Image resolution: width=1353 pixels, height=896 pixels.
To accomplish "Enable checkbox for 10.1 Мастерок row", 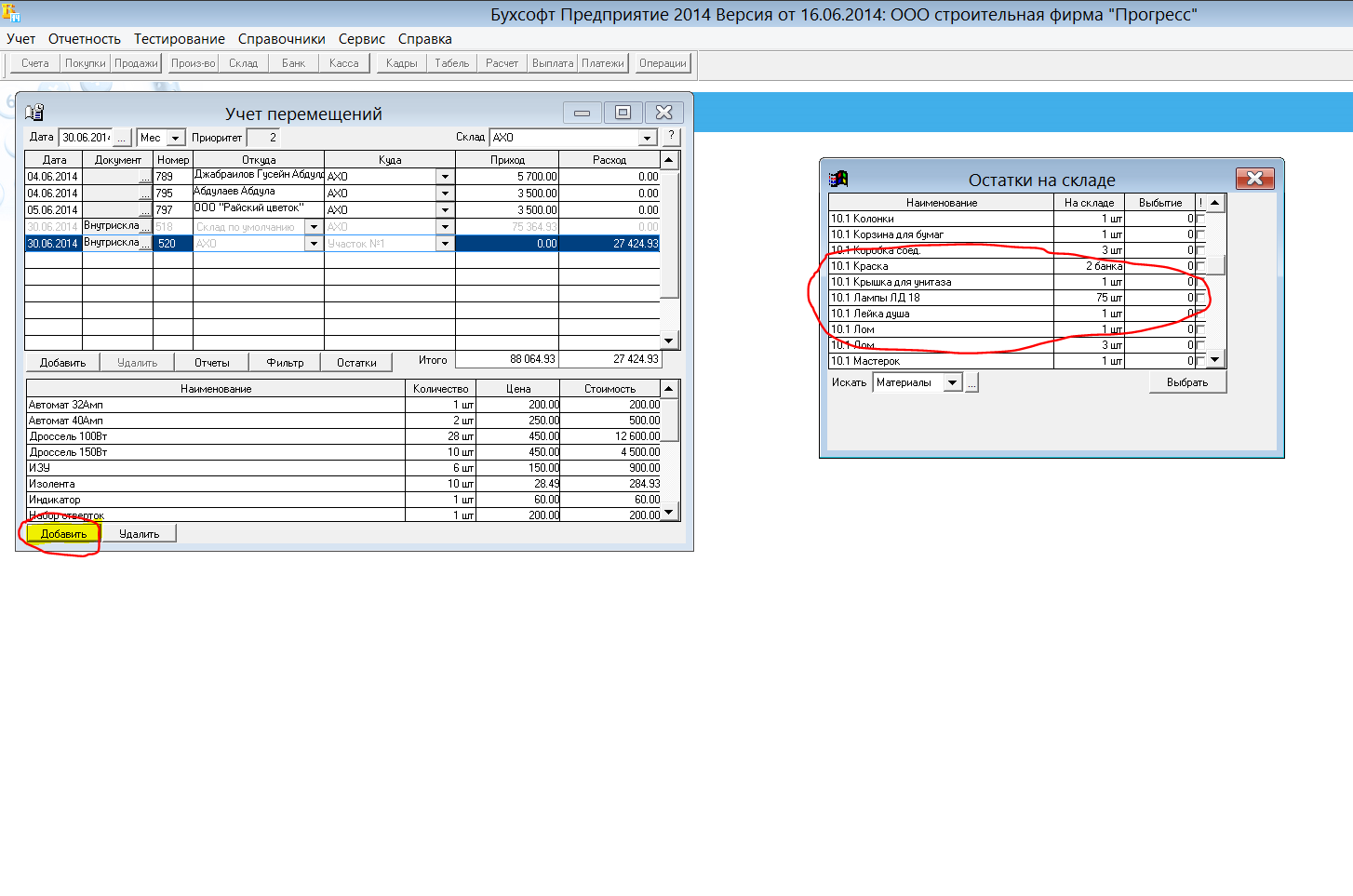I will (x=1200, y=361).
